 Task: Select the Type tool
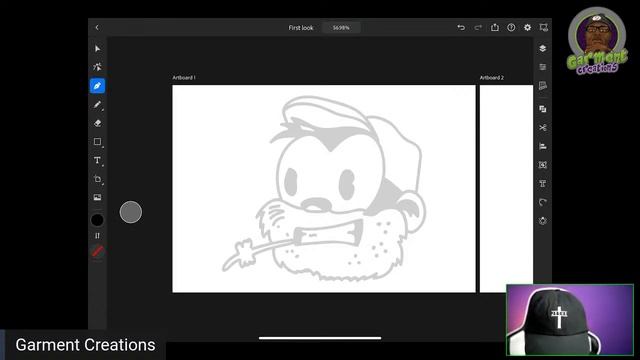pos(97,160)
